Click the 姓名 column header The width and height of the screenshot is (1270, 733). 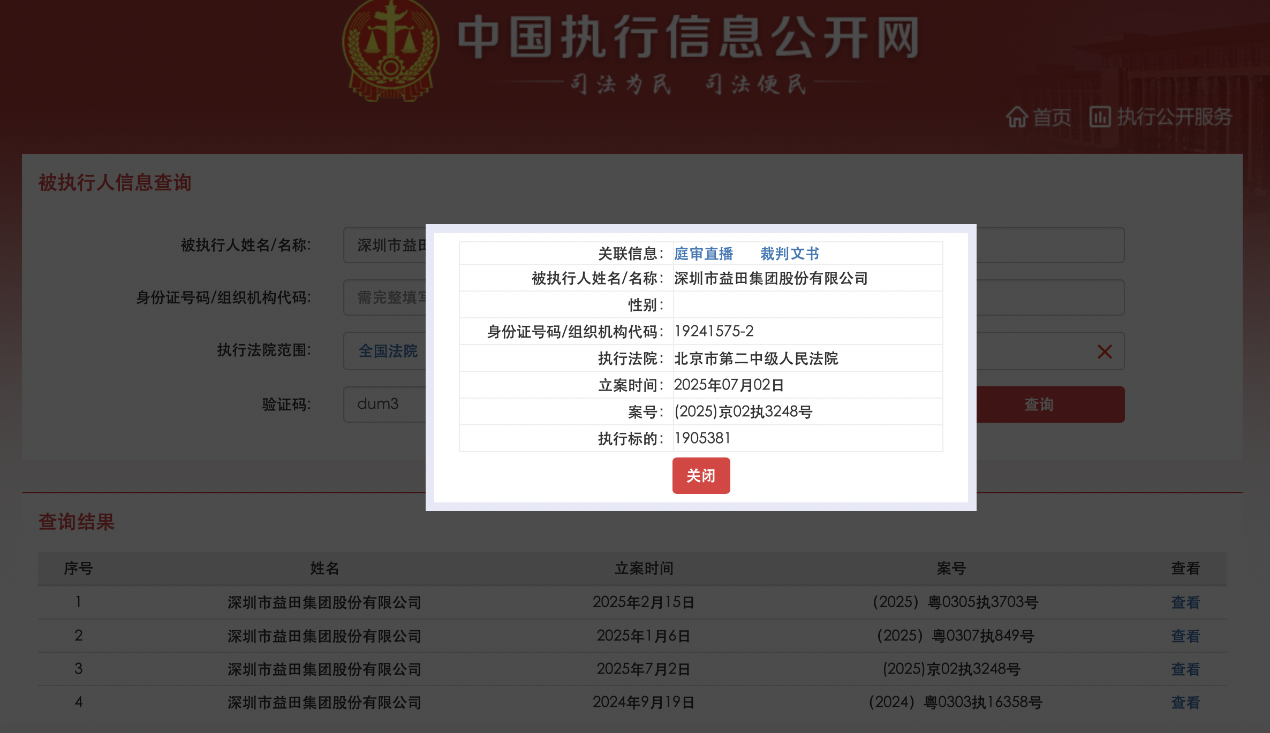[325, 569]
